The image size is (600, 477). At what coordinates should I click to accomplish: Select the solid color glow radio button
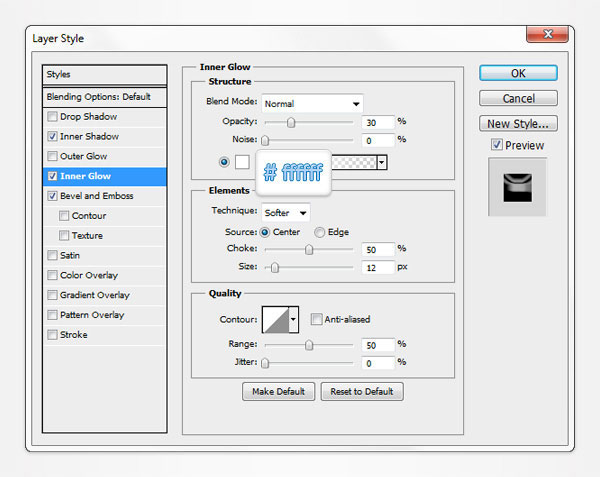pyautogui.click(x=223, y=162)
